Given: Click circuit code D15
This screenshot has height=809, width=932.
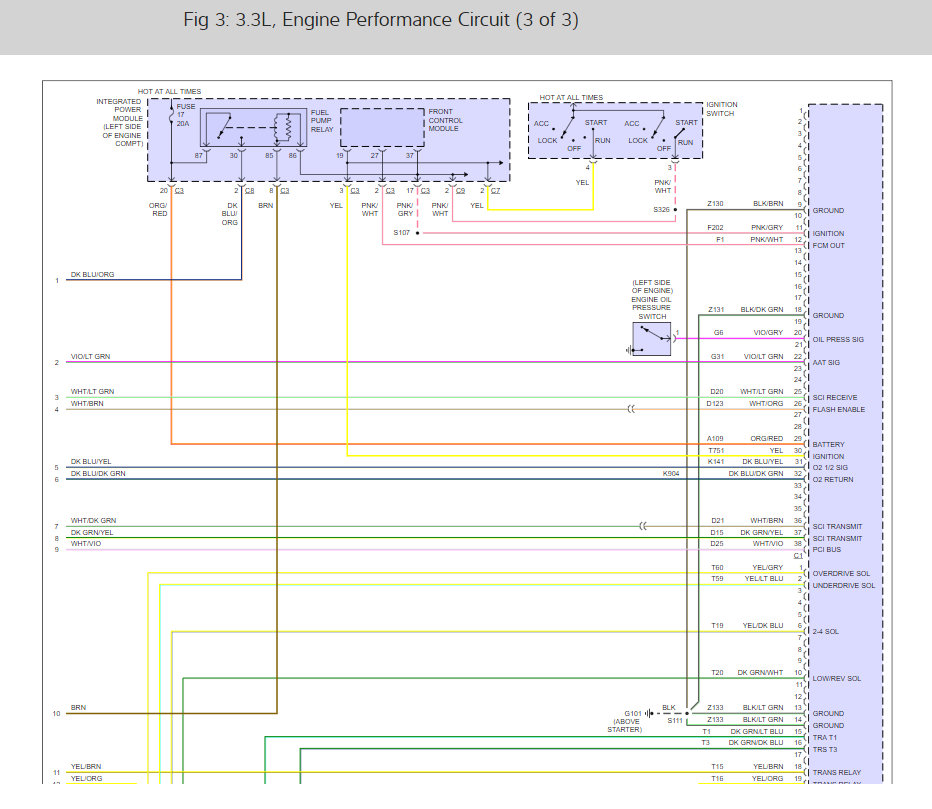Looking at the screenshot, I should coord(717,532).
